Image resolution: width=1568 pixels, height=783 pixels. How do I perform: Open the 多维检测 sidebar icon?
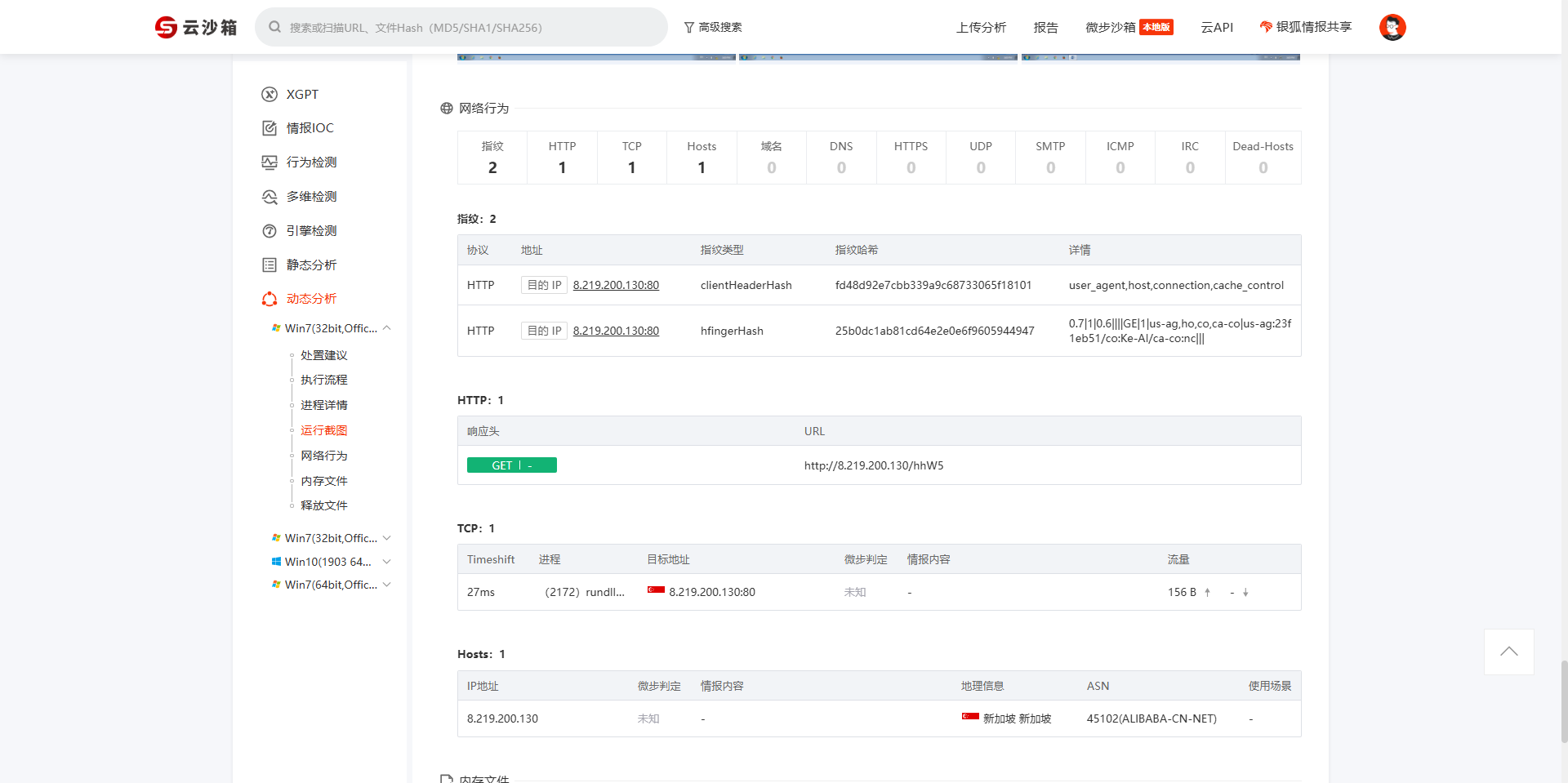coord(269,197)
